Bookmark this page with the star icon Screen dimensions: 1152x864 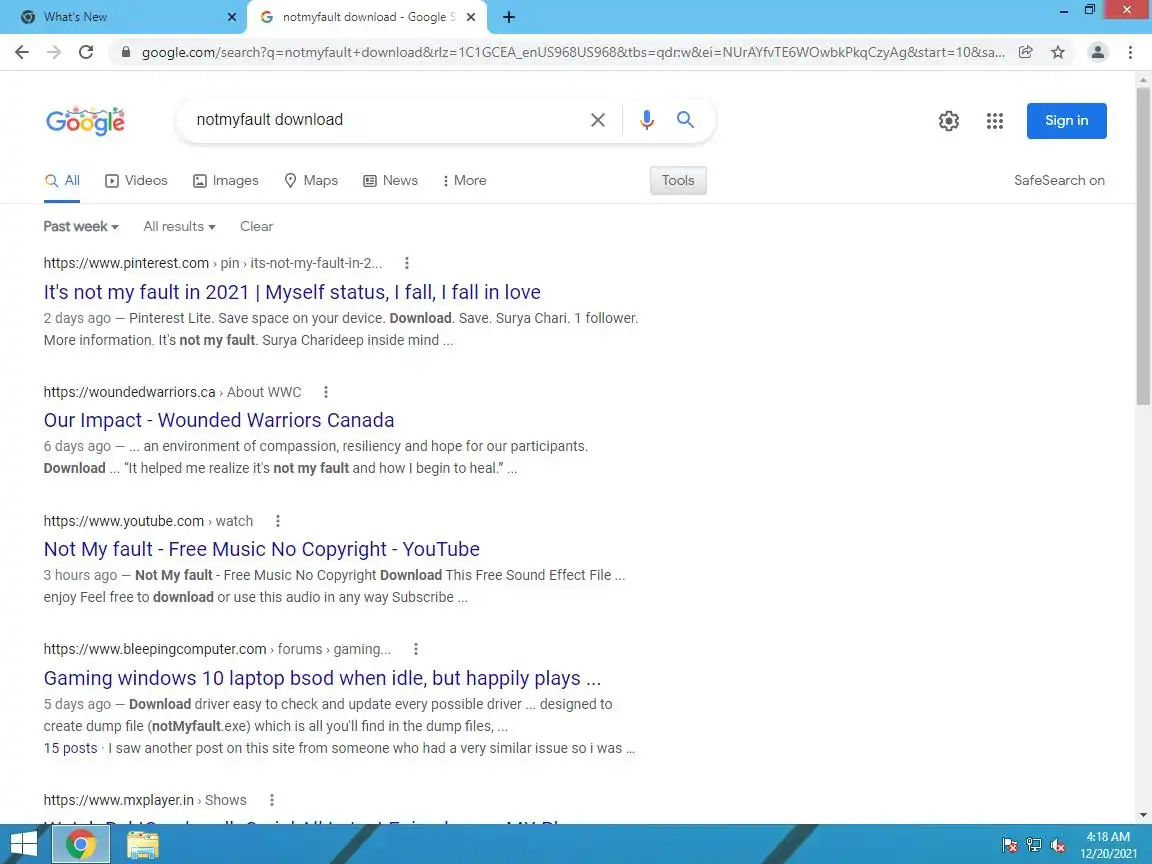1058,52
